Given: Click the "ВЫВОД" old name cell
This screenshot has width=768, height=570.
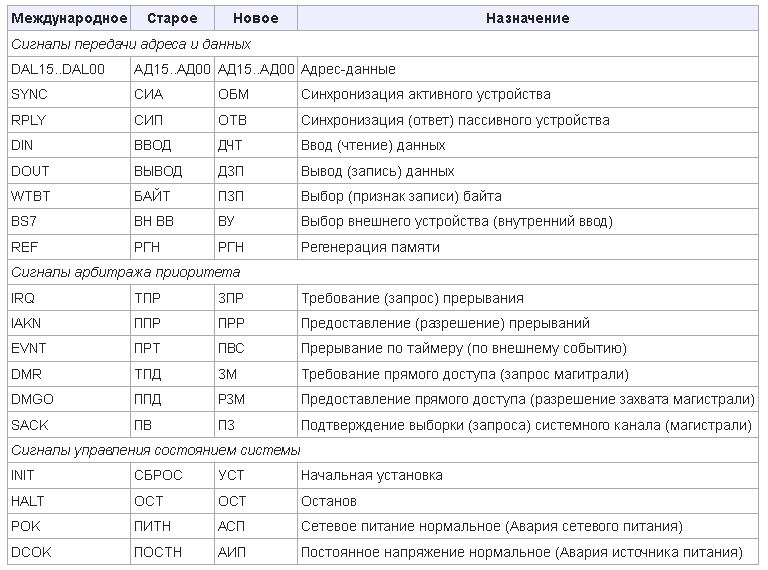Looking at the screenshot, I should click(x=158, y=171).
